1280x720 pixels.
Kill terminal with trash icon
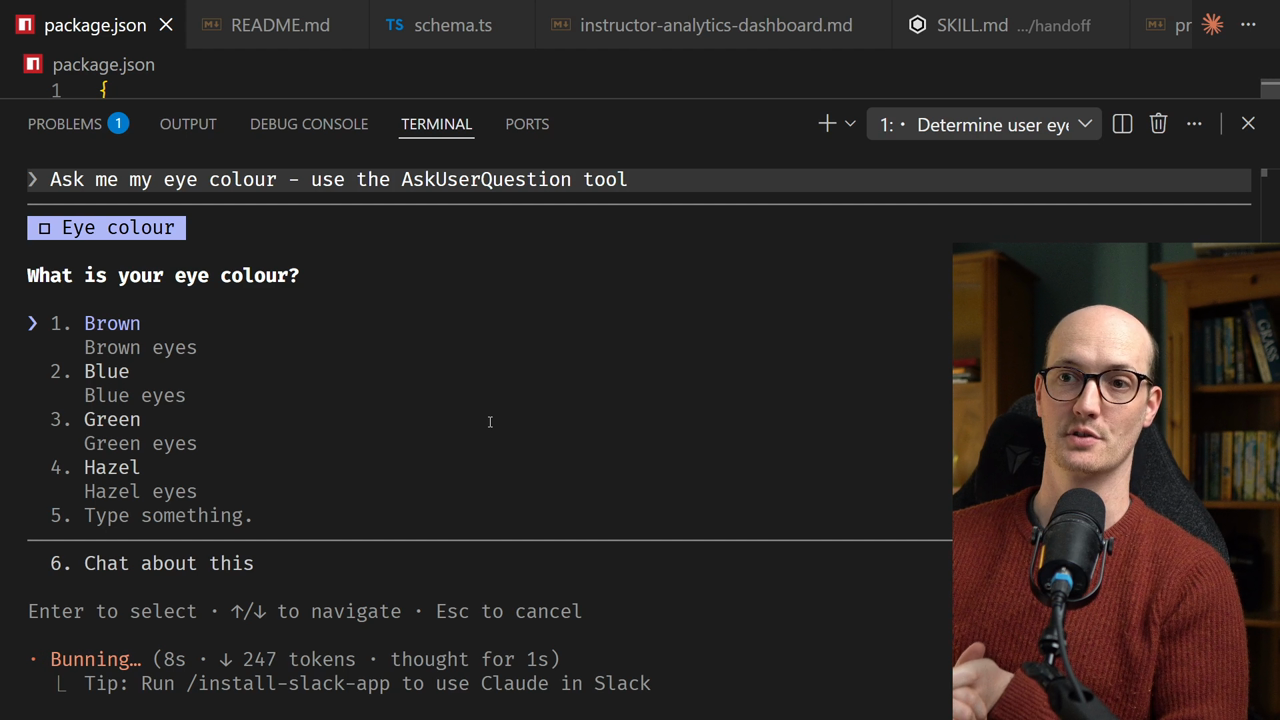[1158, 124]
